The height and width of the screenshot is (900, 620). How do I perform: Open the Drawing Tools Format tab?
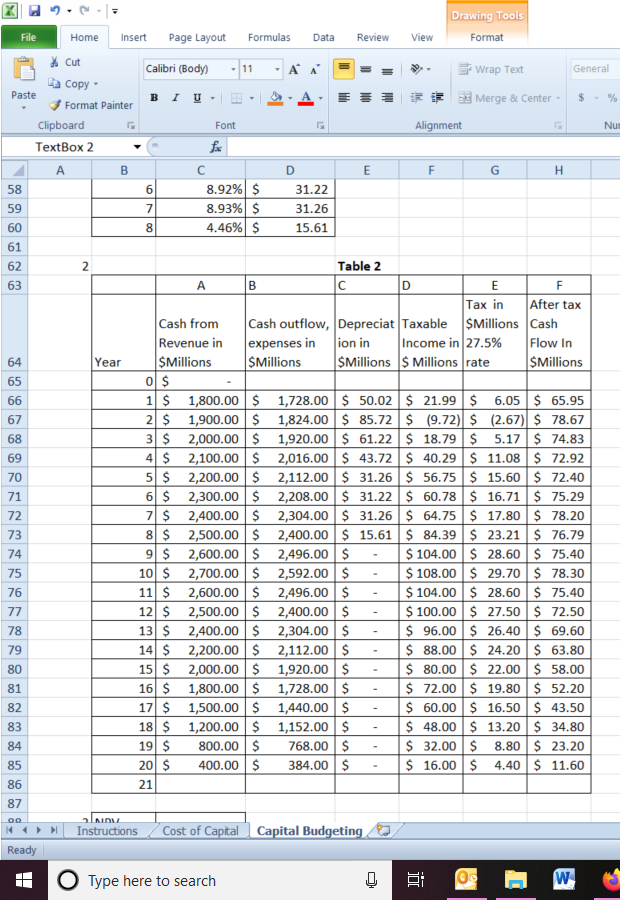487,37
